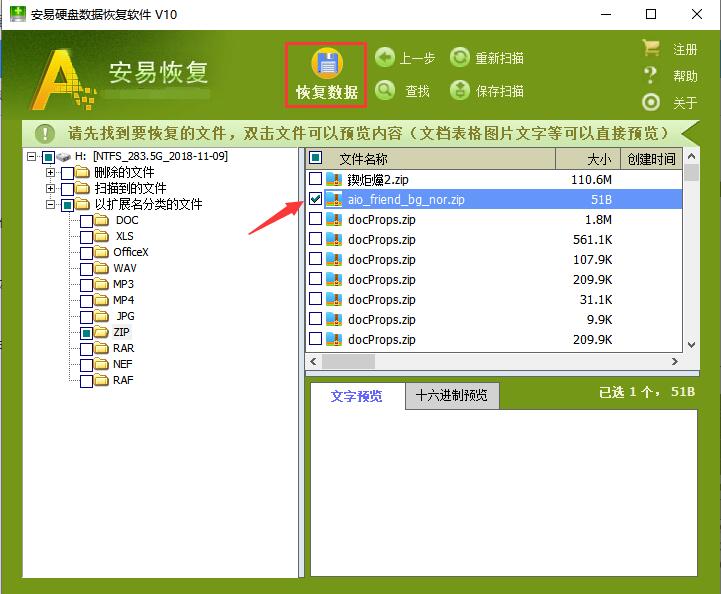The width and height of the screenshot is (721, 594).
Task: Click the H: drive icon in tree
Action: point(64,157)
